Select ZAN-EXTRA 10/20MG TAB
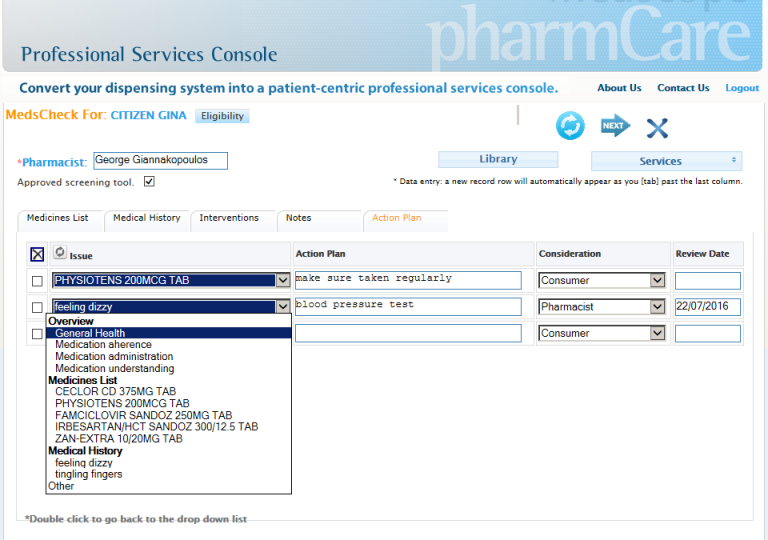The width and height of the screenshot is (768, 540). point(169,439)
